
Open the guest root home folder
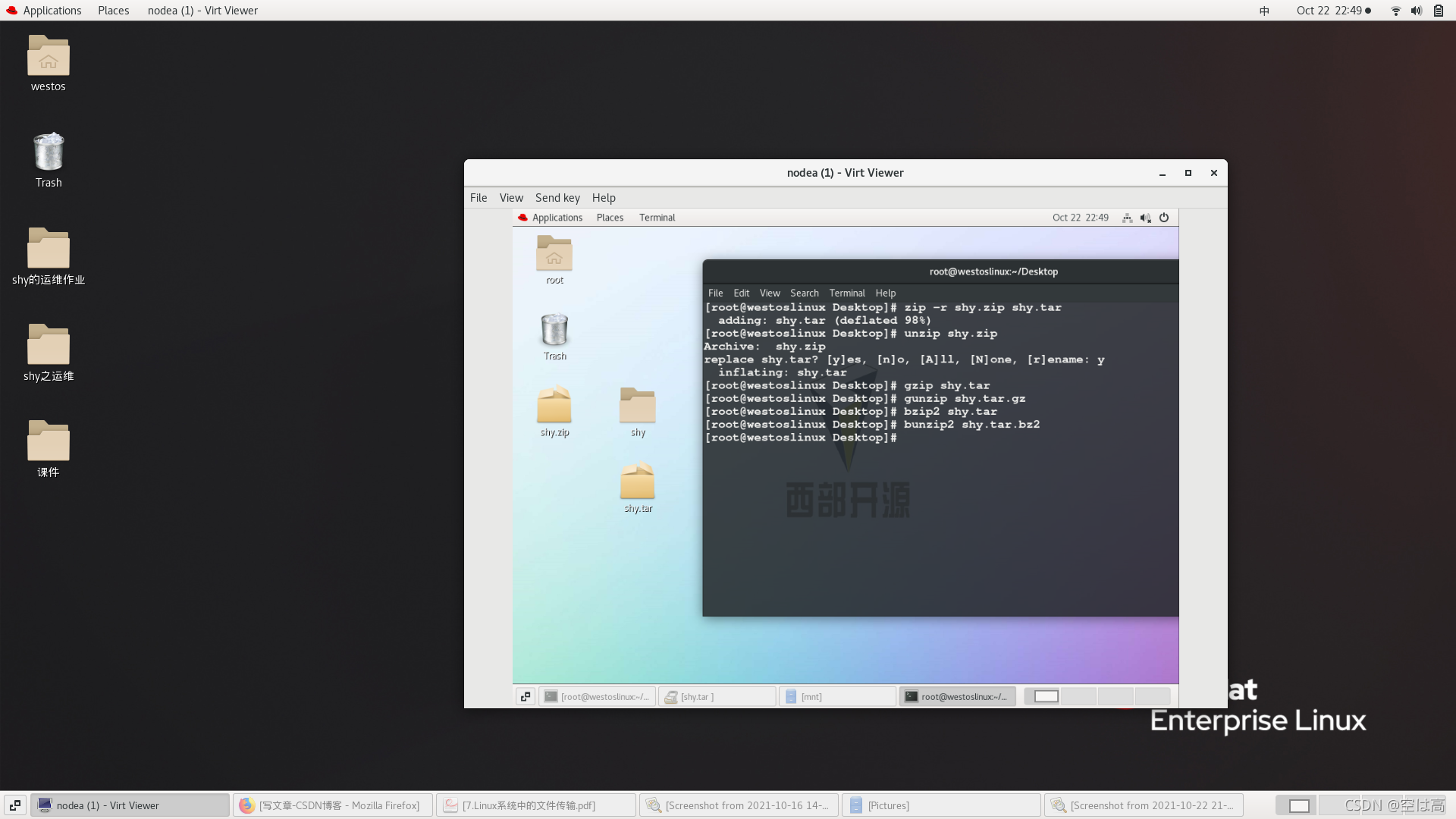(x=554, y=254)
